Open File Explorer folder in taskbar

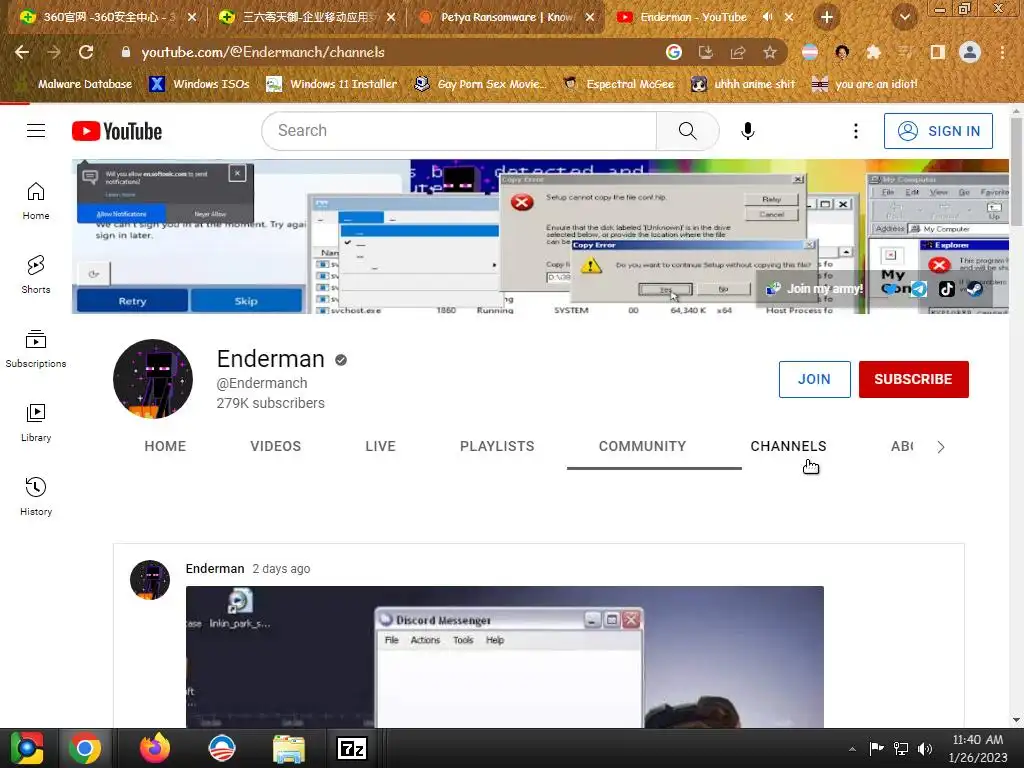289,748
